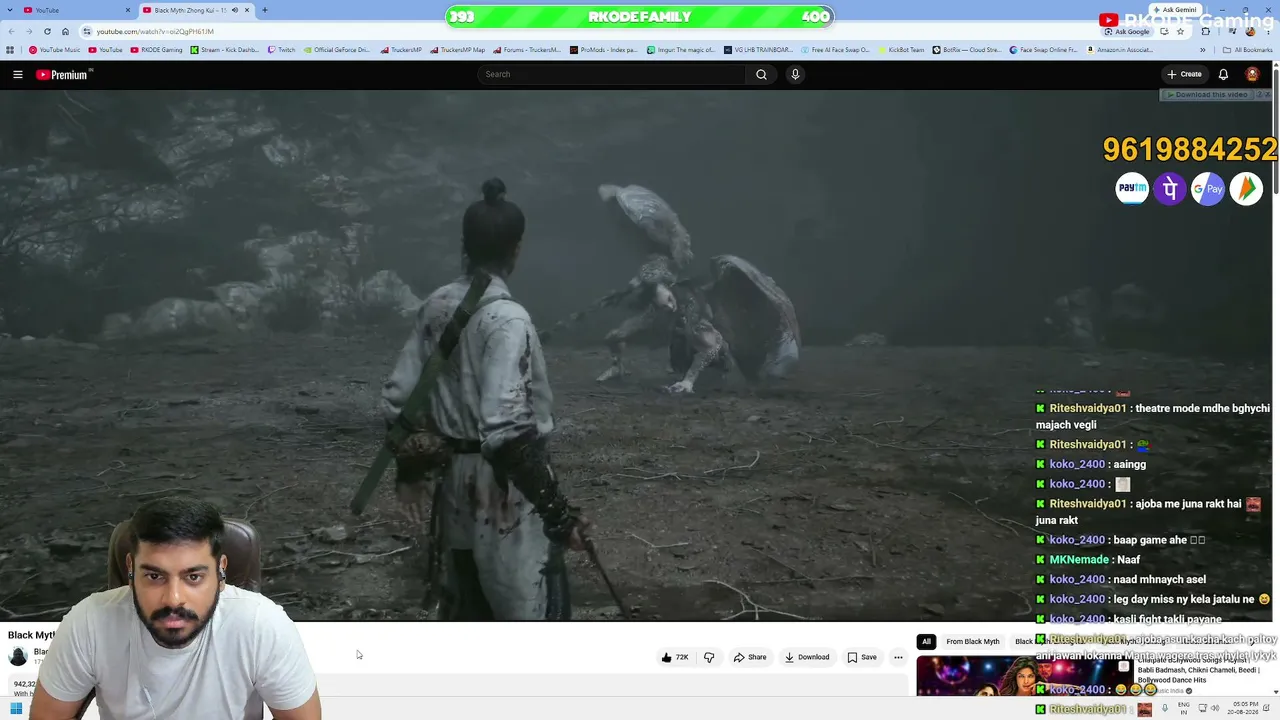Close the first YouTube tab
The width and height of the screenshot is (1280, 720).
(x=128, y=10)
